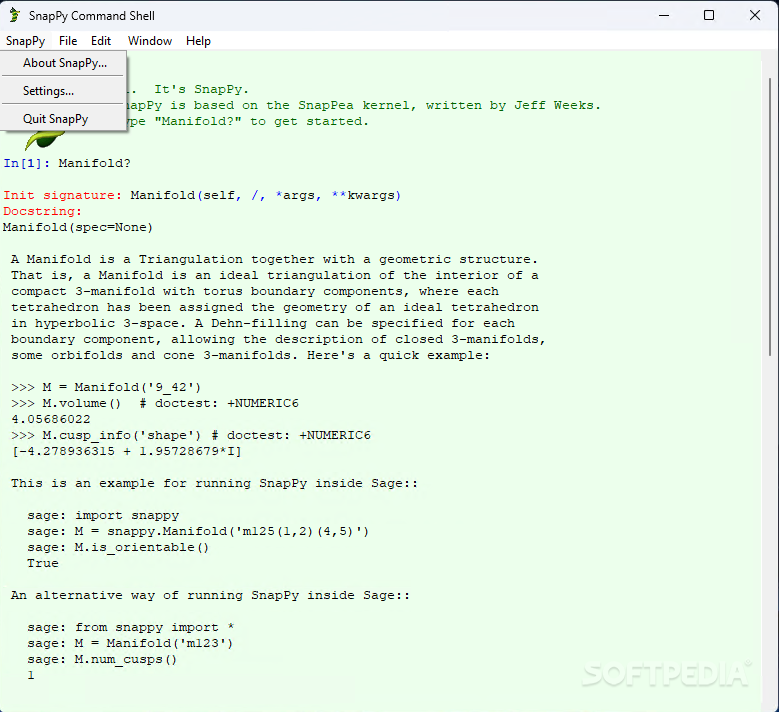This screenshot has height=712, width=779.
Task: Click the line ">>> M = Manifold('9_42')"
Action: (x=106, y=387)
